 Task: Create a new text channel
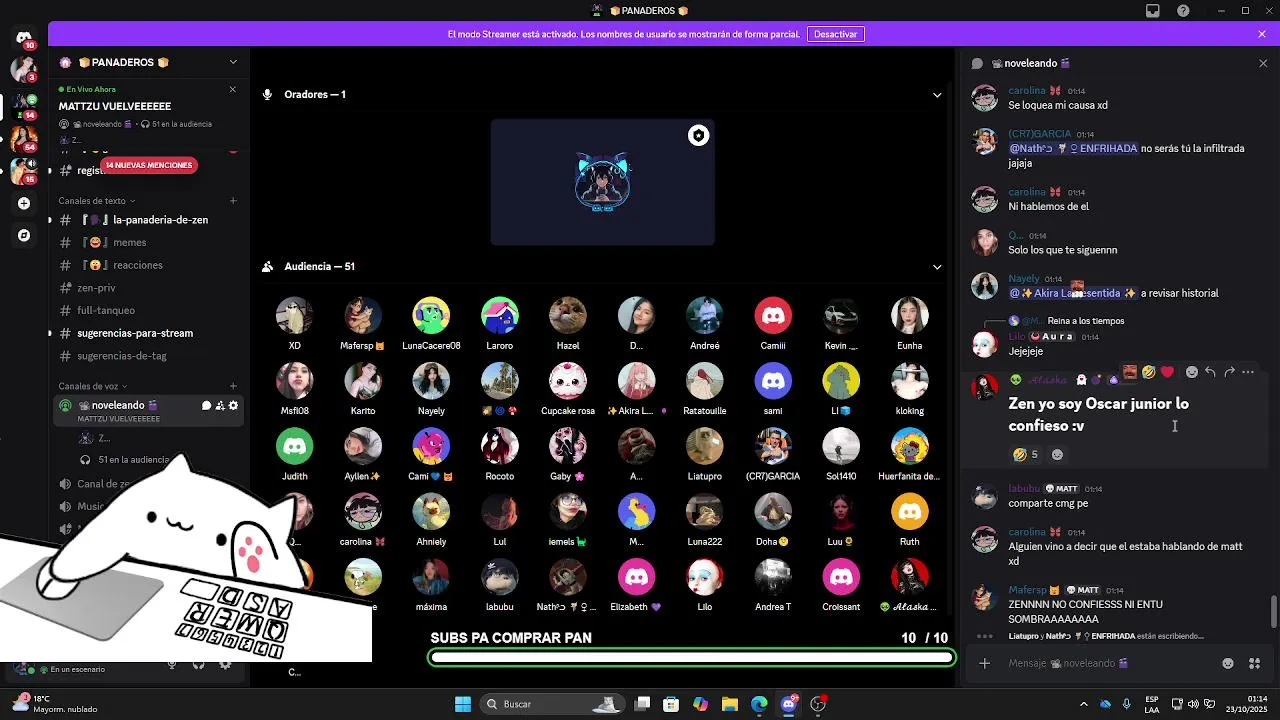[x=233, y=201]
